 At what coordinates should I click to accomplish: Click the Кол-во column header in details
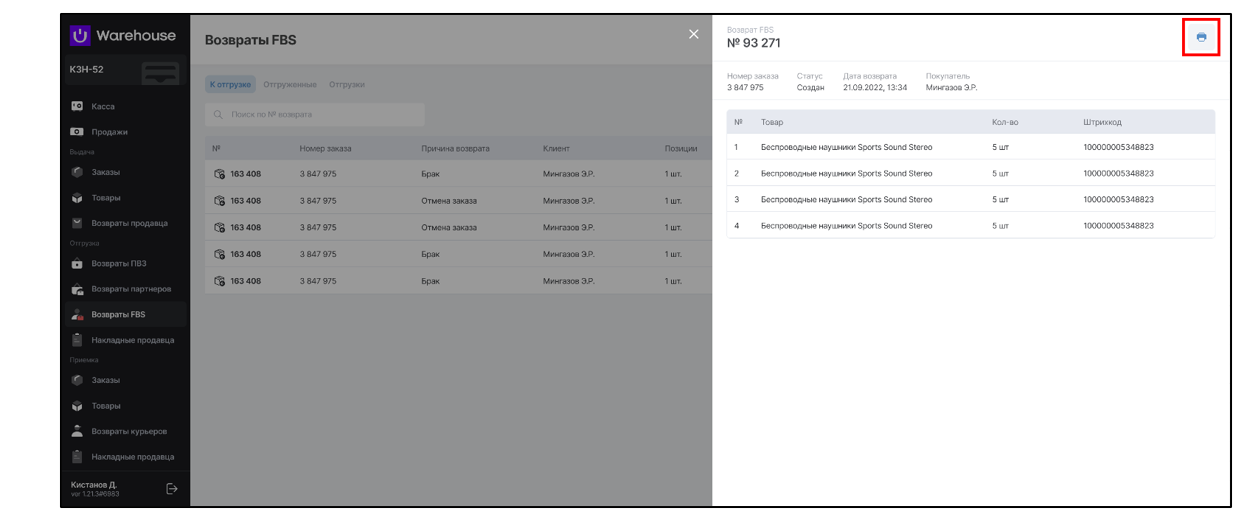click(x=1004, y=122)
